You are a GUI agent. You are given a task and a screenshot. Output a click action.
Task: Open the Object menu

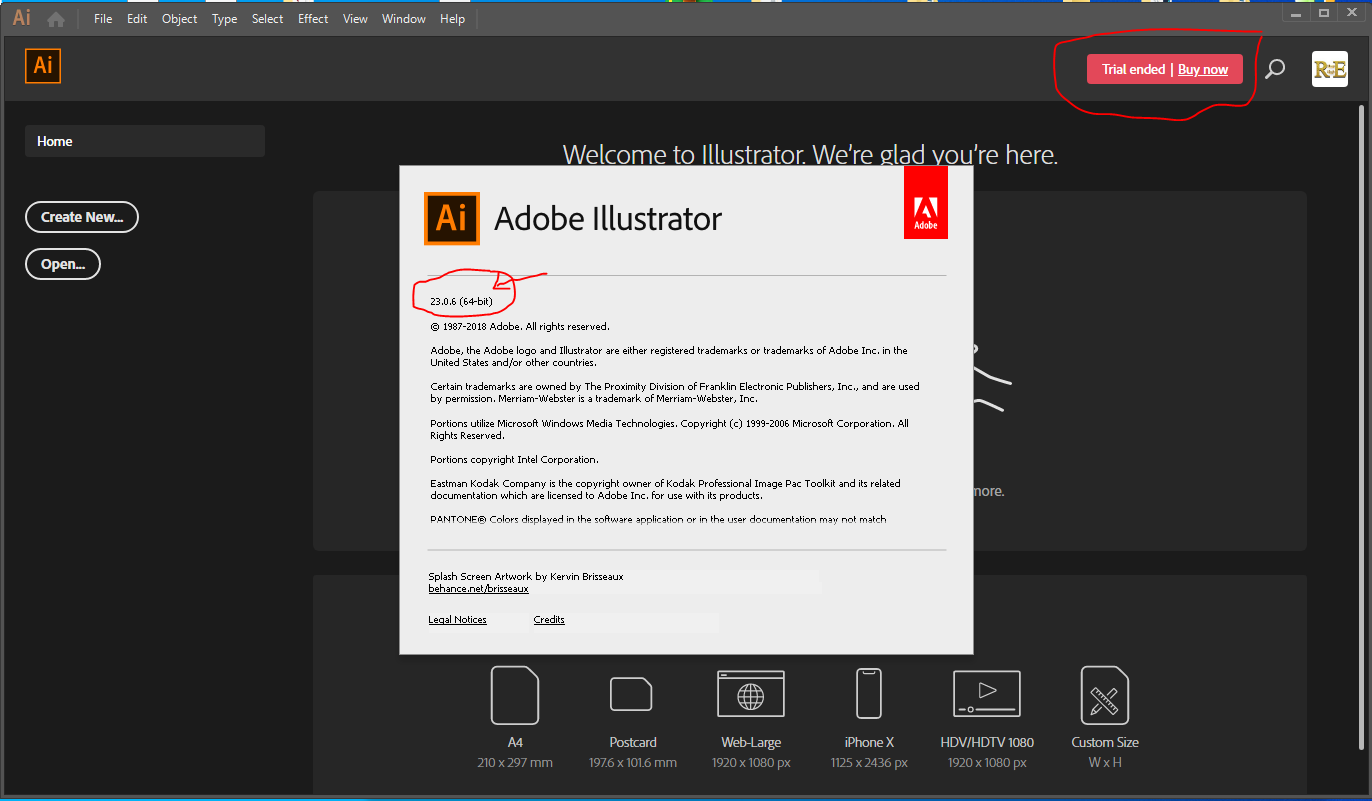tap(180, 19)
